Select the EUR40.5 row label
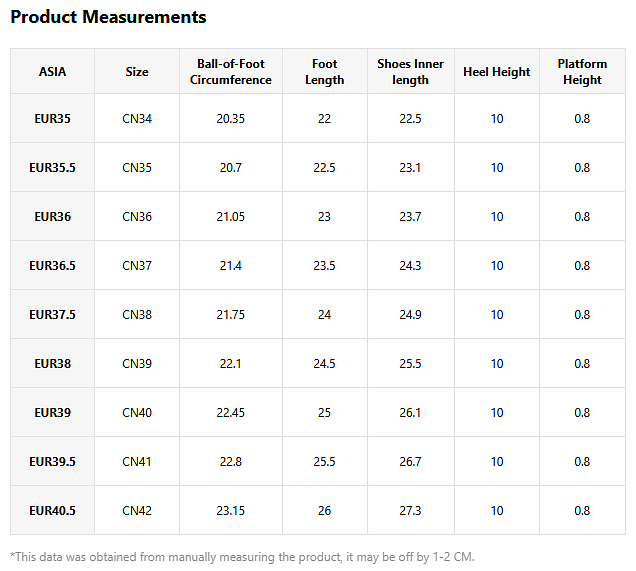 52,511
